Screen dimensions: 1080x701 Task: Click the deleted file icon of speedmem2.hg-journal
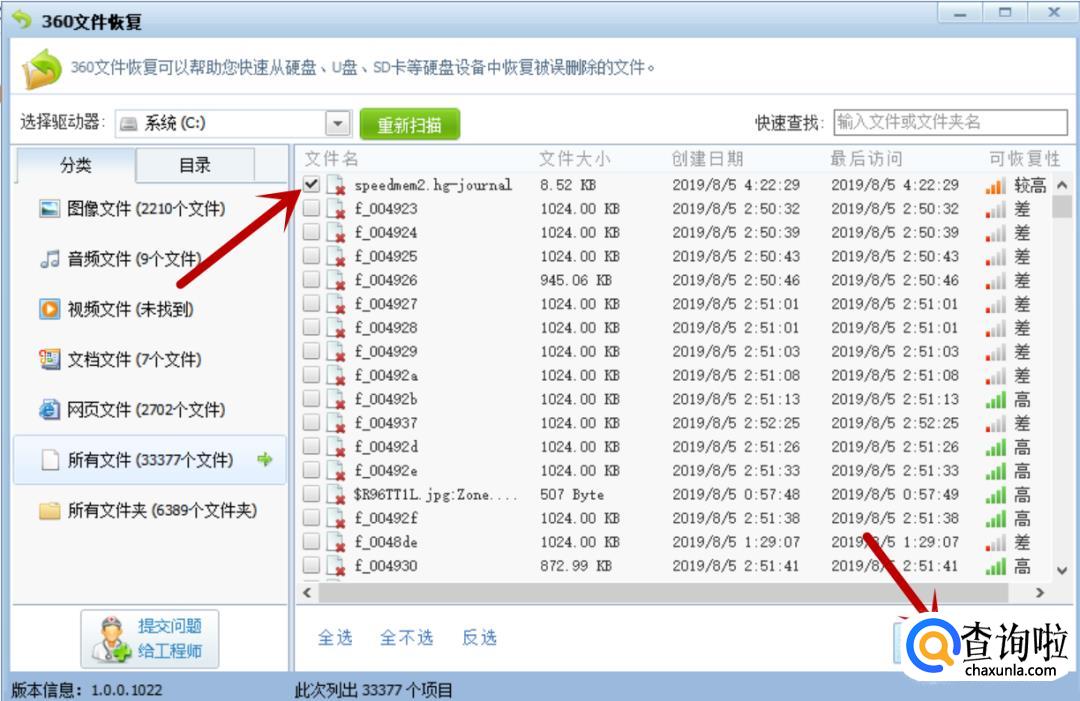coord(336,185)
